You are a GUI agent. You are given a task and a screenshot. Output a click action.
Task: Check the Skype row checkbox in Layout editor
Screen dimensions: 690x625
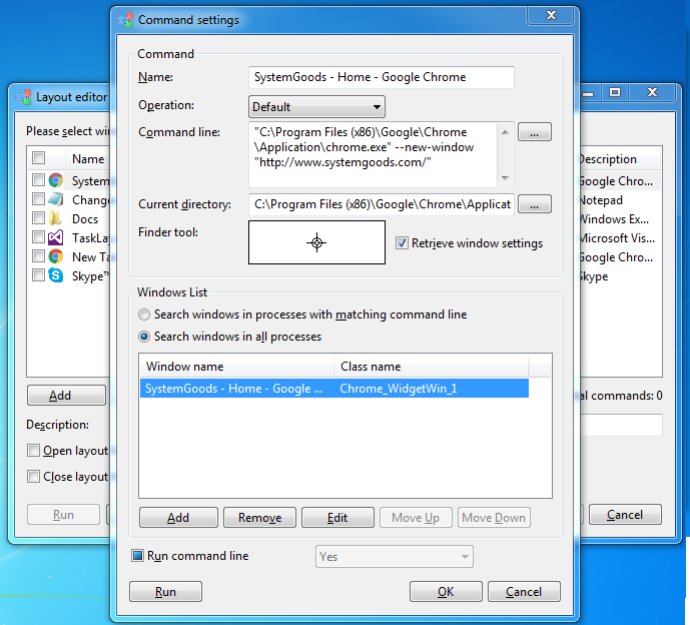[x=39, y=275]
